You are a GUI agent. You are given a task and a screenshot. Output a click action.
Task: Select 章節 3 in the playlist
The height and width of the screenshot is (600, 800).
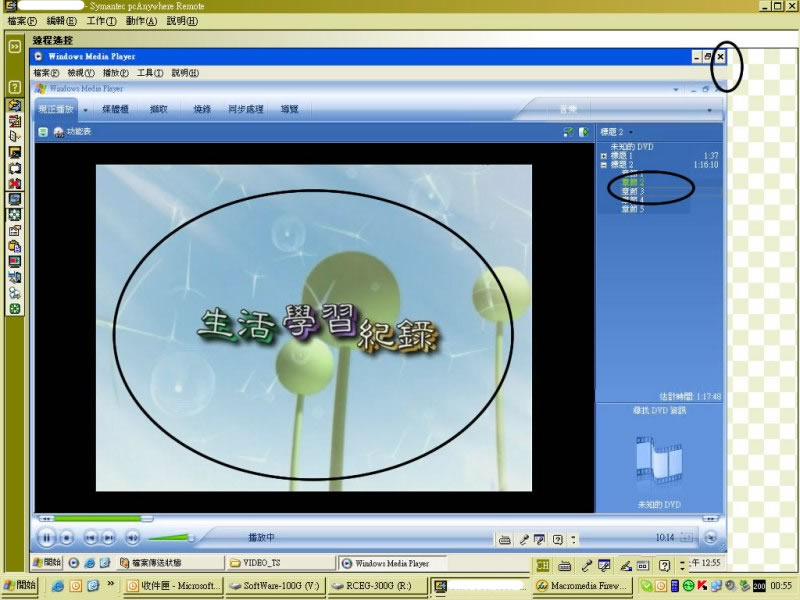[633, 191]
